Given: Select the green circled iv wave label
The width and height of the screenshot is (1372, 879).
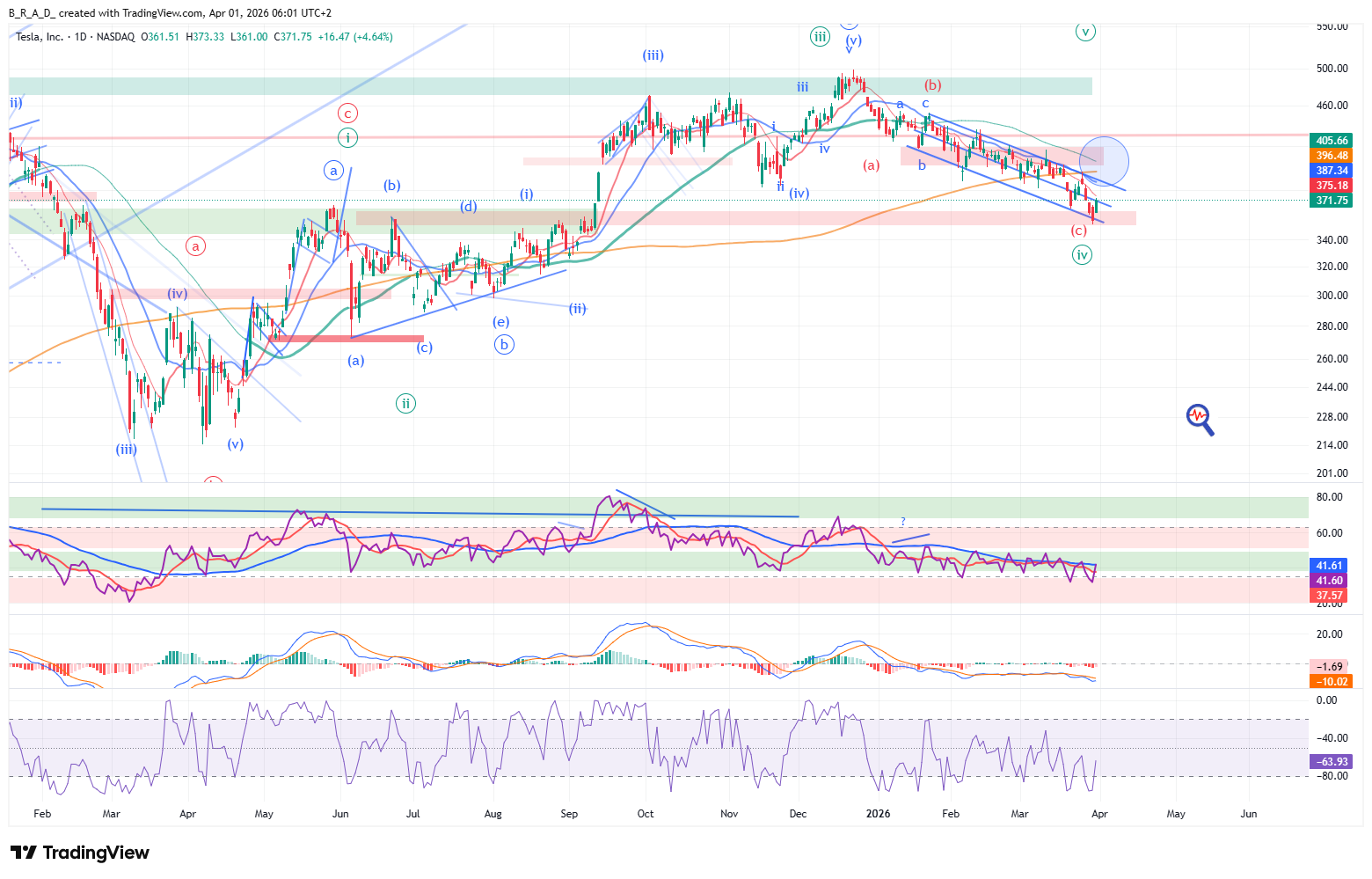Looking at the screenshot, I should tap(1082, 255).
